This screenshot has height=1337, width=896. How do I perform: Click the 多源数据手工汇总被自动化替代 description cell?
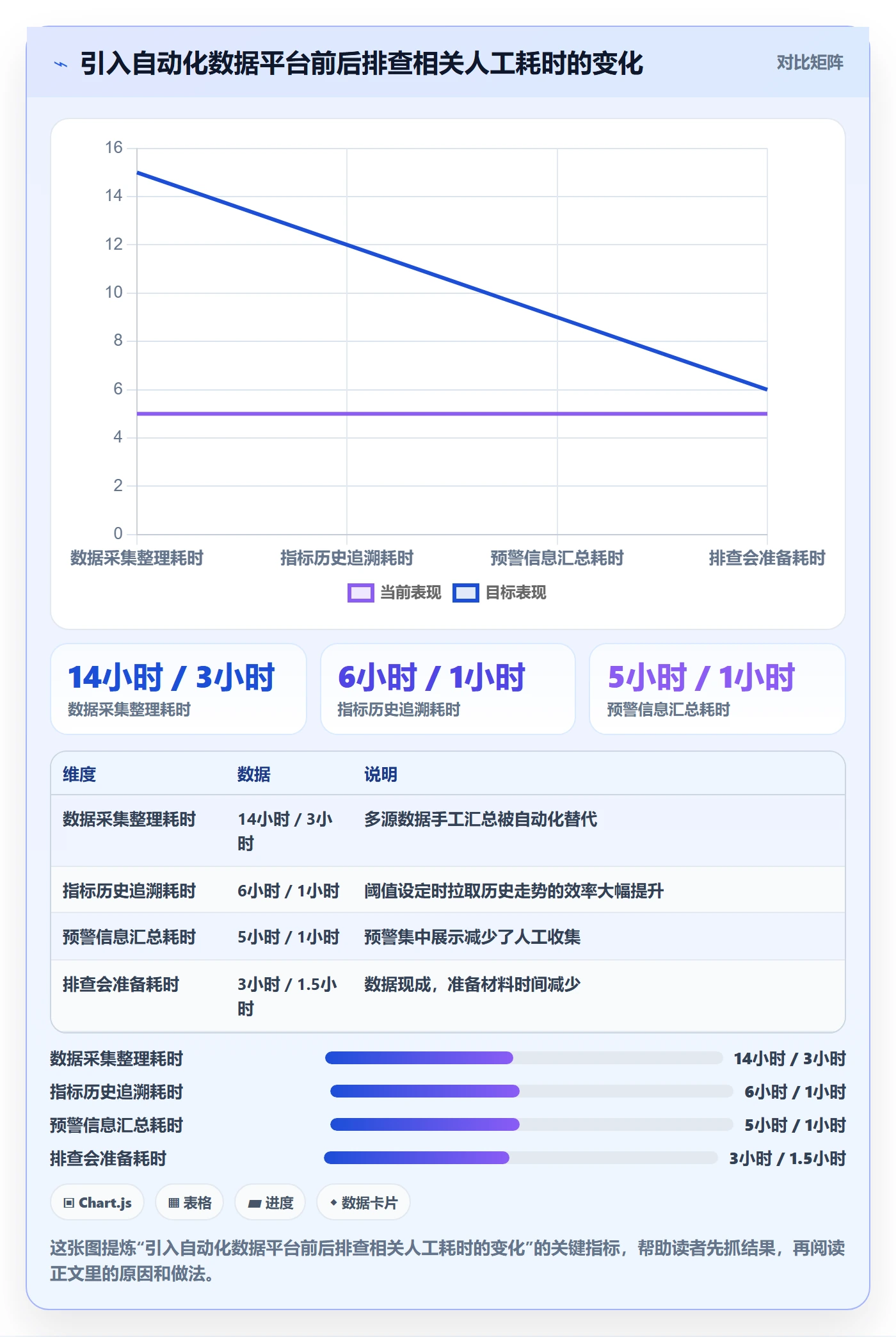point(481,819)
